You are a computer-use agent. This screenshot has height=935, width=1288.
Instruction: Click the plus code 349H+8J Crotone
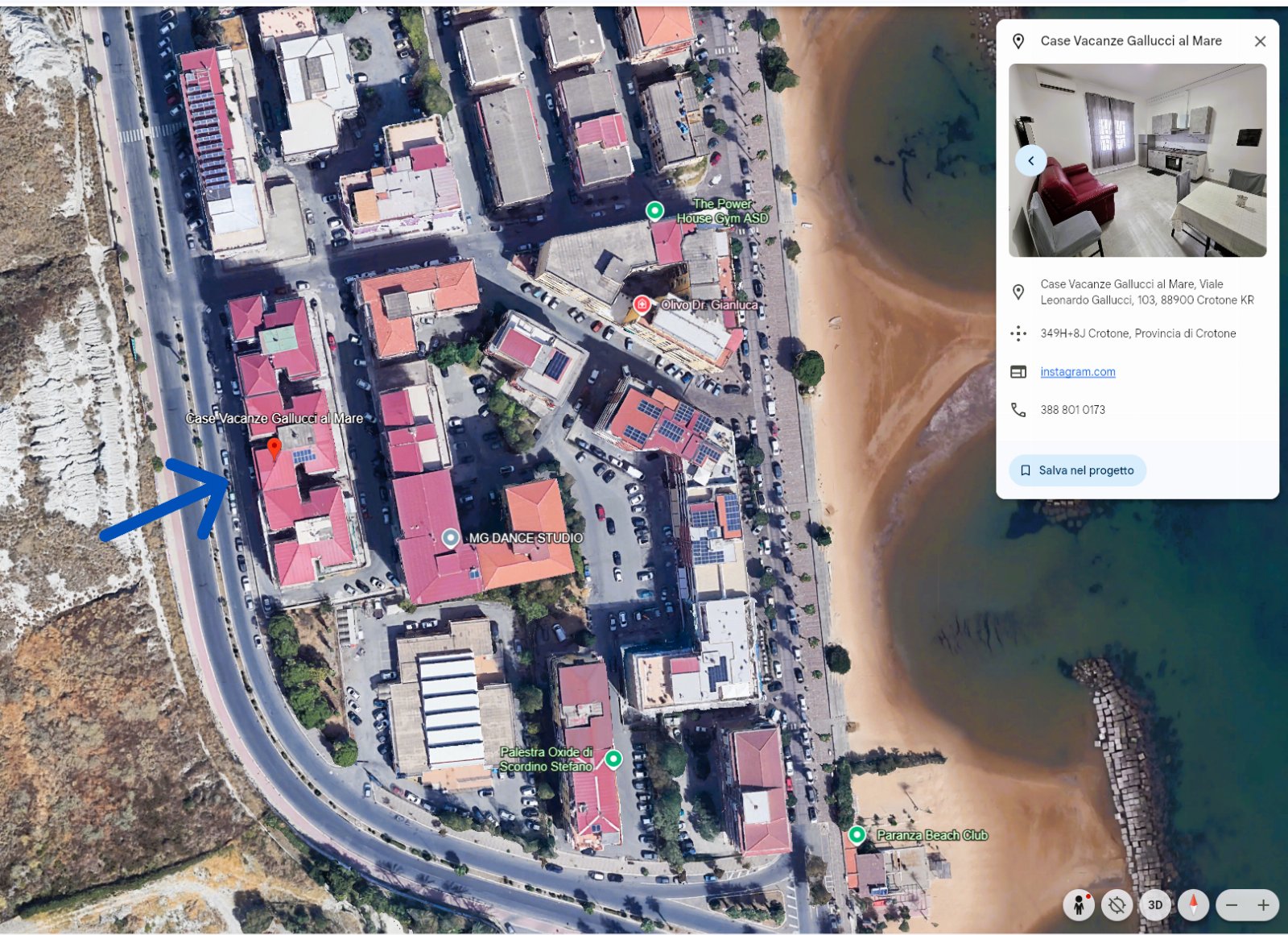coord(1138,333)
